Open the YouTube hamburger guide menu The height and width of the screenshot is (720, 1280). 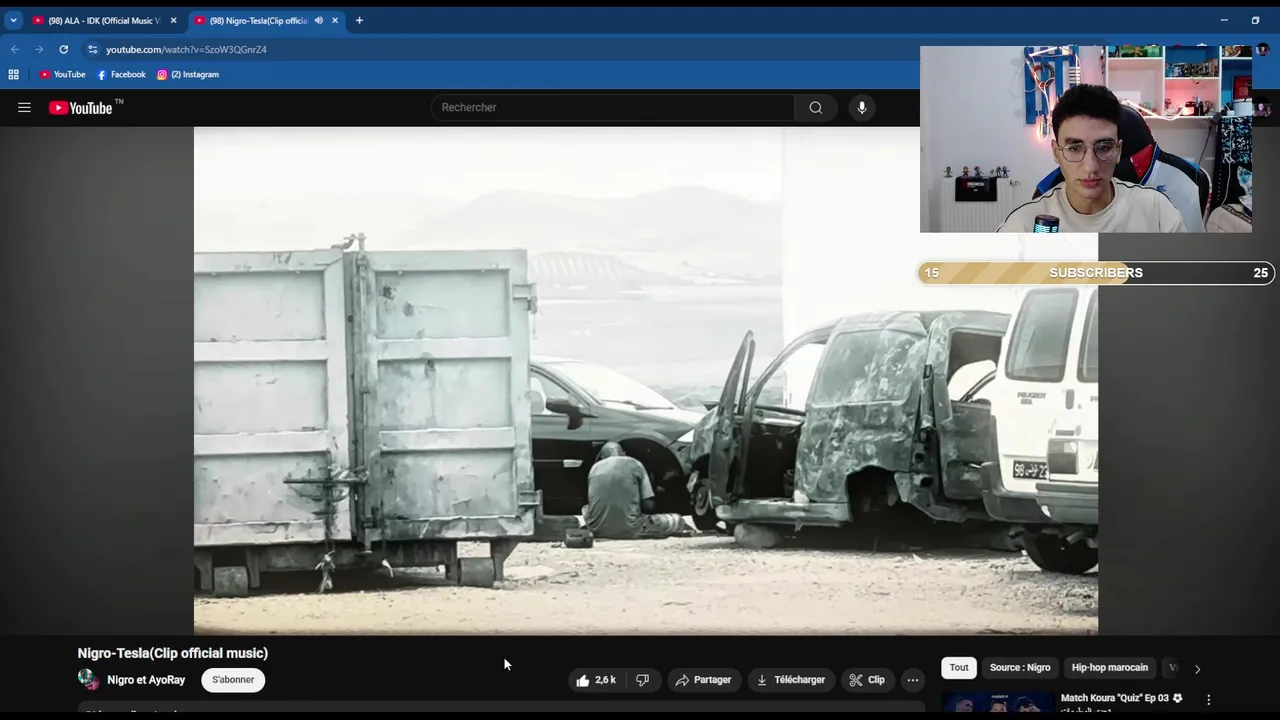tap(24, 108)
